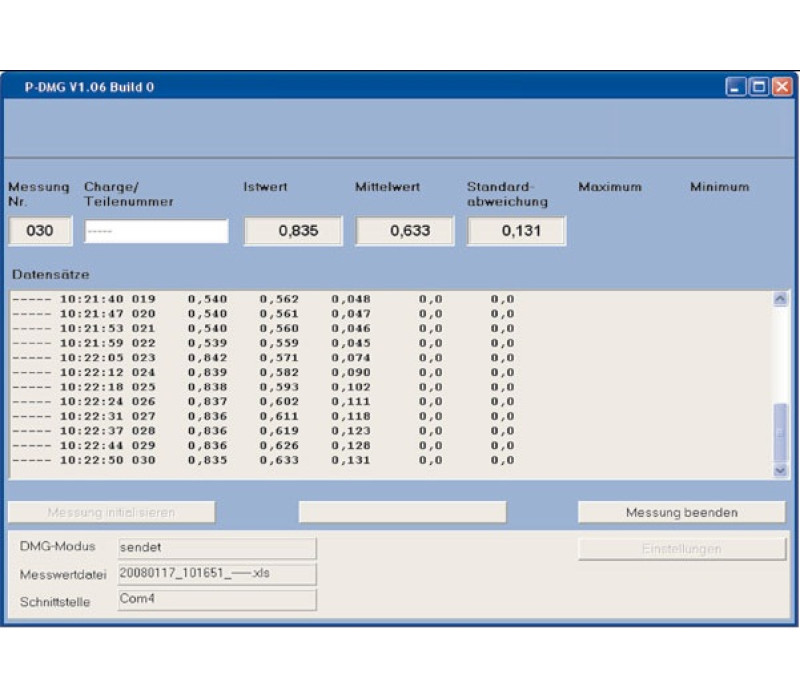Viewport: 800px width, 700px height.
Task: Select data row 10:21:53 021
Action: [263, 329]
